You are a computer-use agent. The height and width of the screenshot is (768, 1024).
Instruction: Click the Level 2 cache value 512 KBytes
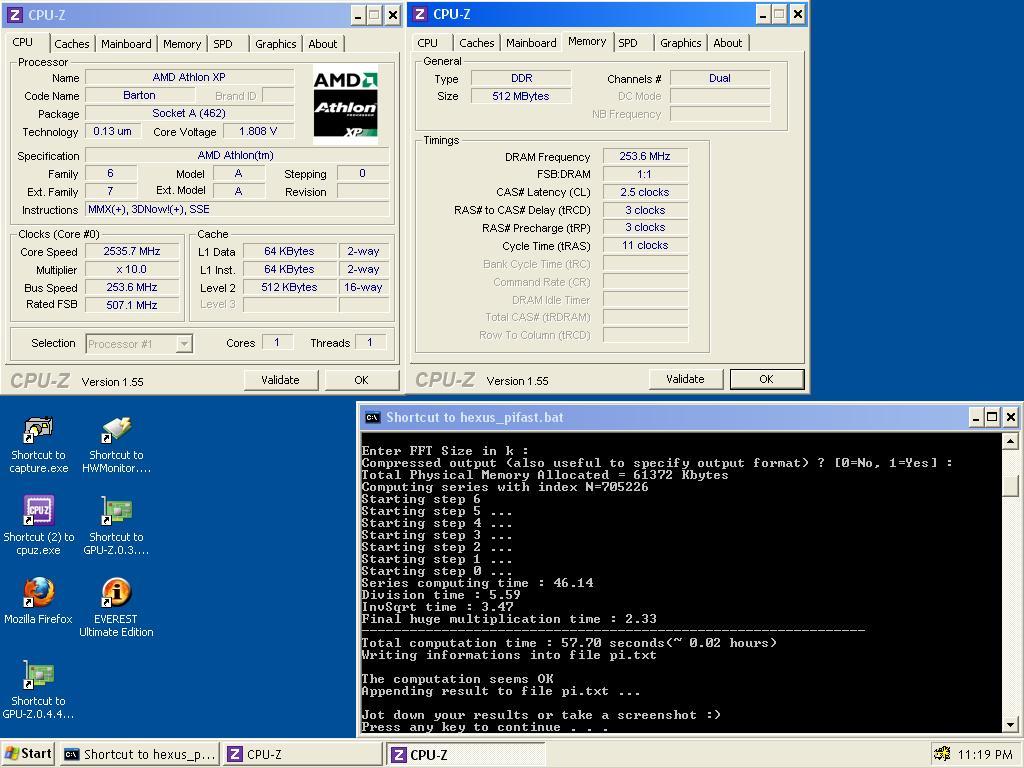[x=289, y=287]
